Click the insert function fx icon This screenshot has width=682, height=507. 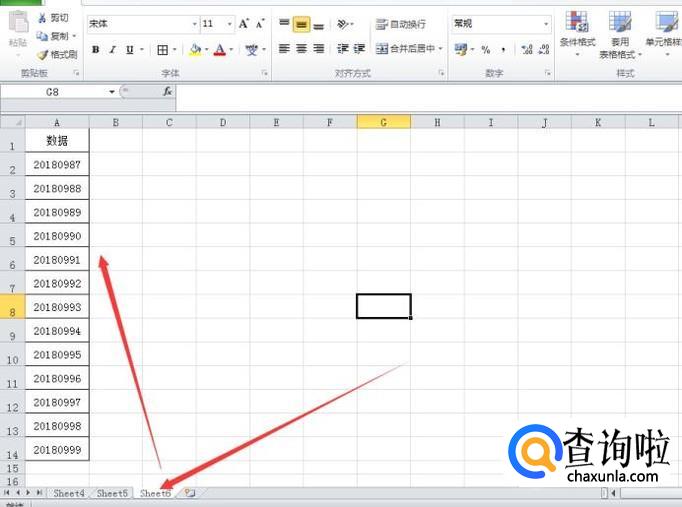pyautogui.click(x=167, y=91)
